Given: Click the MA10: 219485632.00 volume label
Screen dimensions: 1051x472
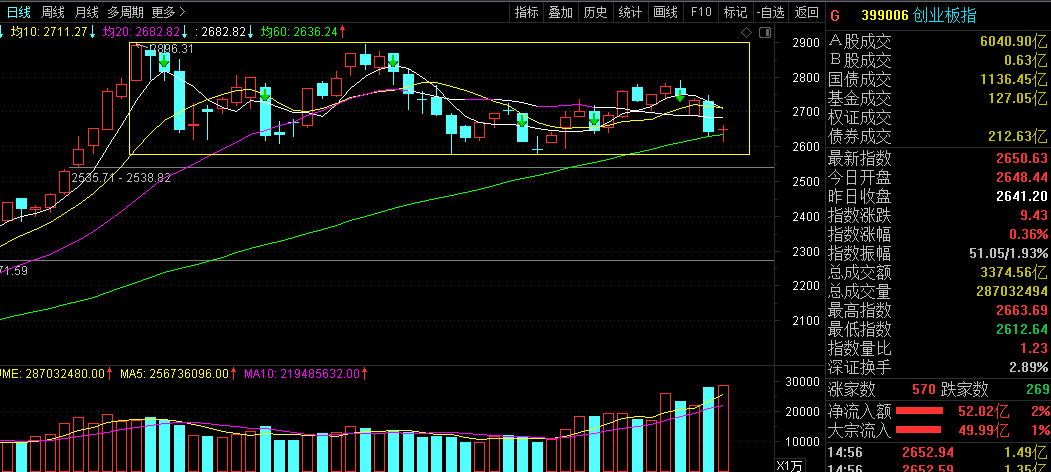Looking at the screenshot, I should (304, 373).
